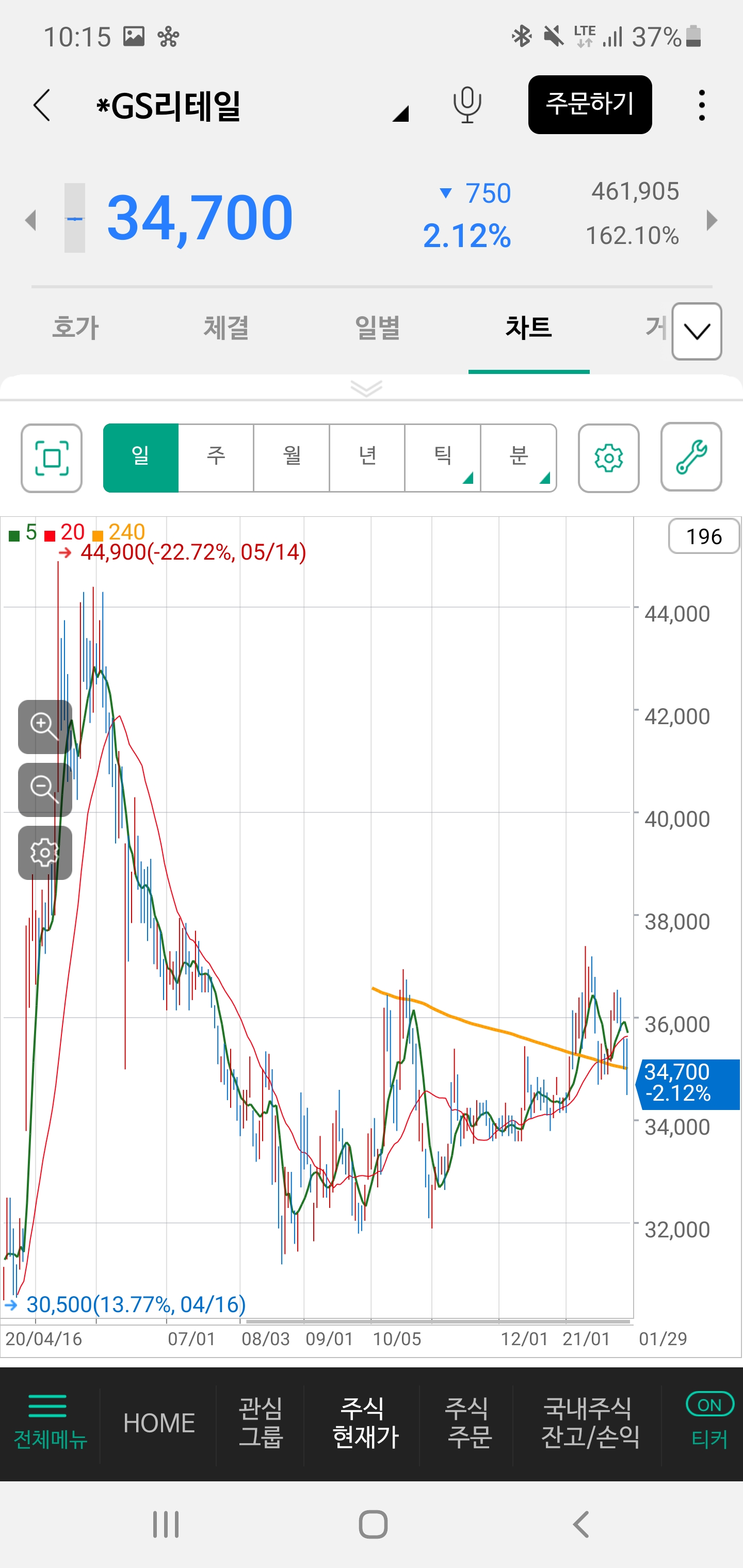Open the wrench chart tools icon

[x=691, y=457]
